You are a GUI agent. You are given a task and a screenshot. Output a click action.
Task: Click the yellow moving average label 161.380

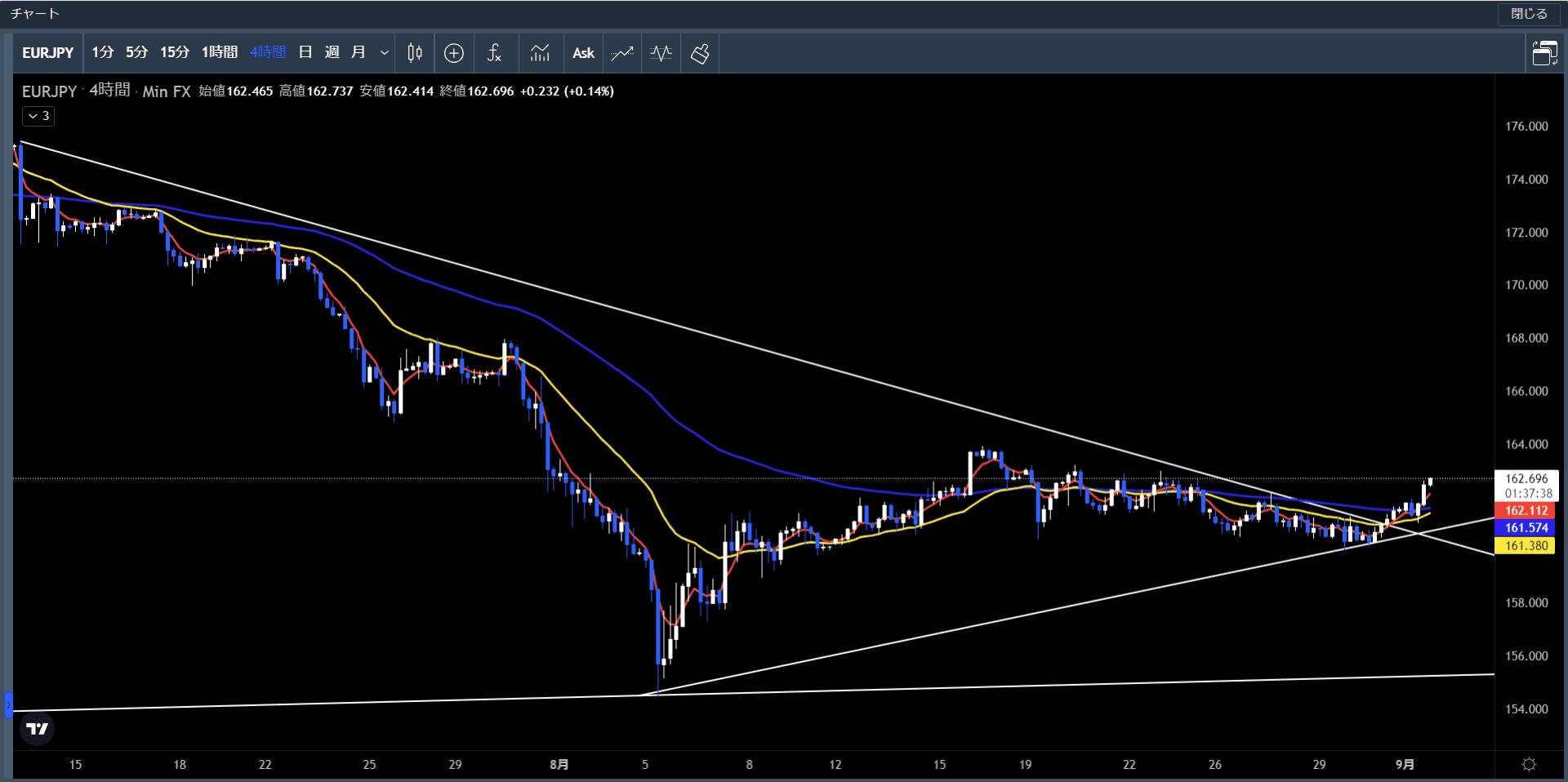point(1526,545)
